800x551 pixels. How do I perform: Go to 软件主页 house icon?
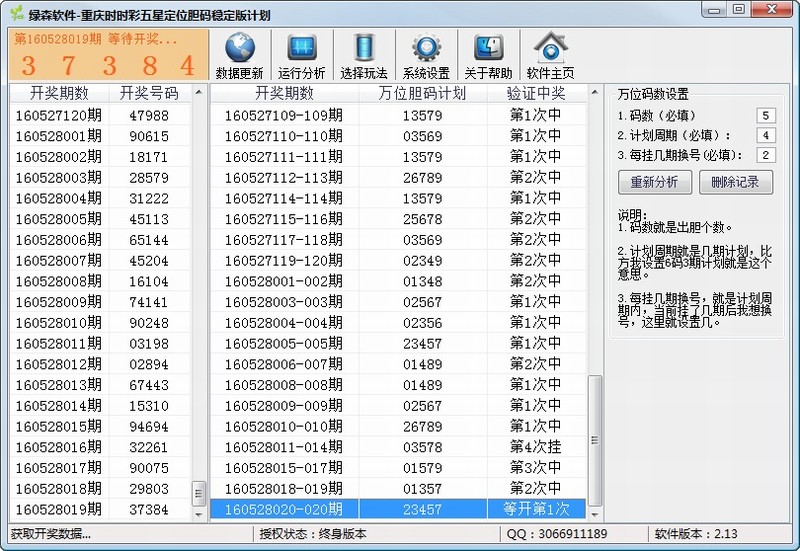click(550, 49)
